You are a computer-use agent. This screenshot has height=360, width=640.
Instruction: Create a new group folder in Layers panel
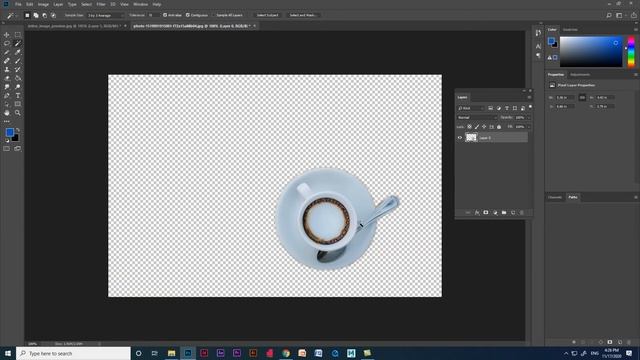504,213
